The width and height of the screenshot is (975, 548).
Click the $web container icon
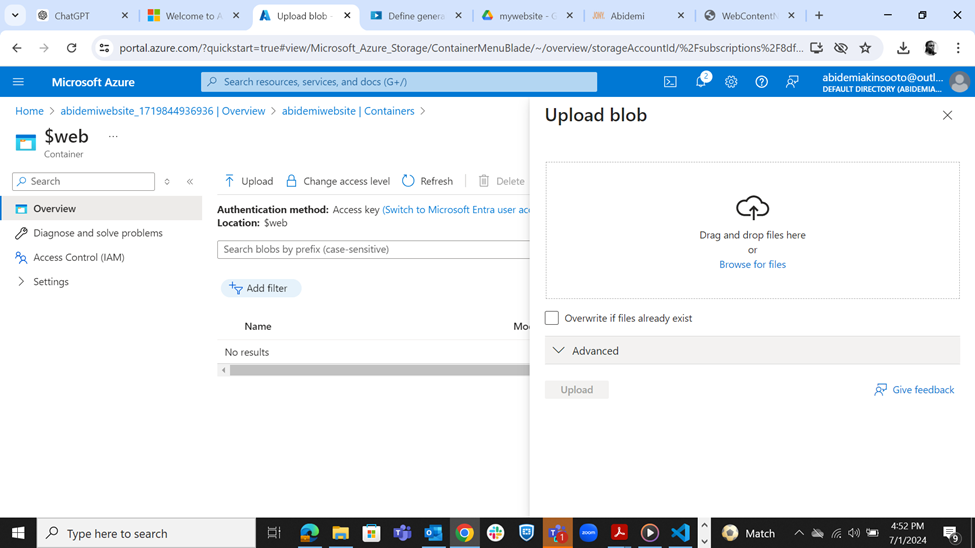pyautogui.click(x=25, y=142)
